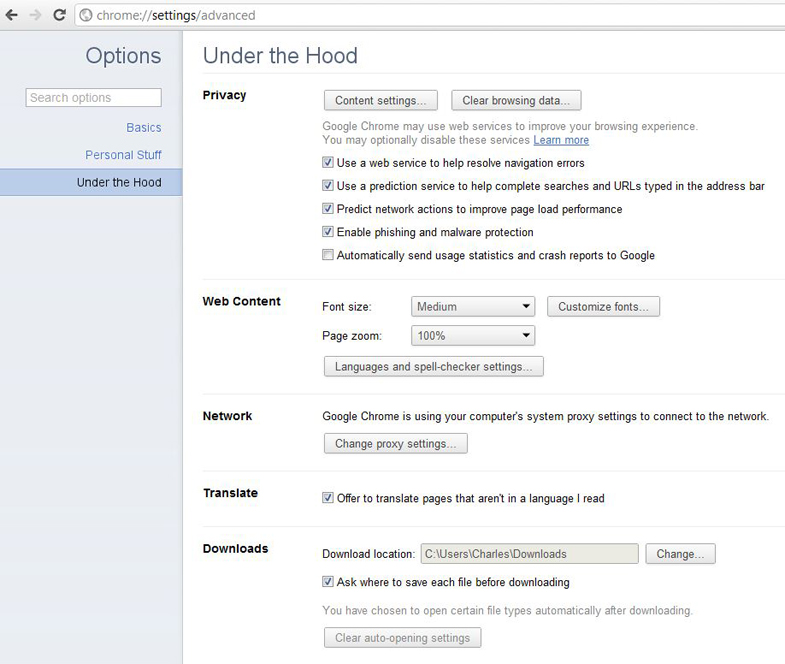Open Change proxy settings
The width and height of the screenshot is (785, 664).
click(x=396, y=444)
